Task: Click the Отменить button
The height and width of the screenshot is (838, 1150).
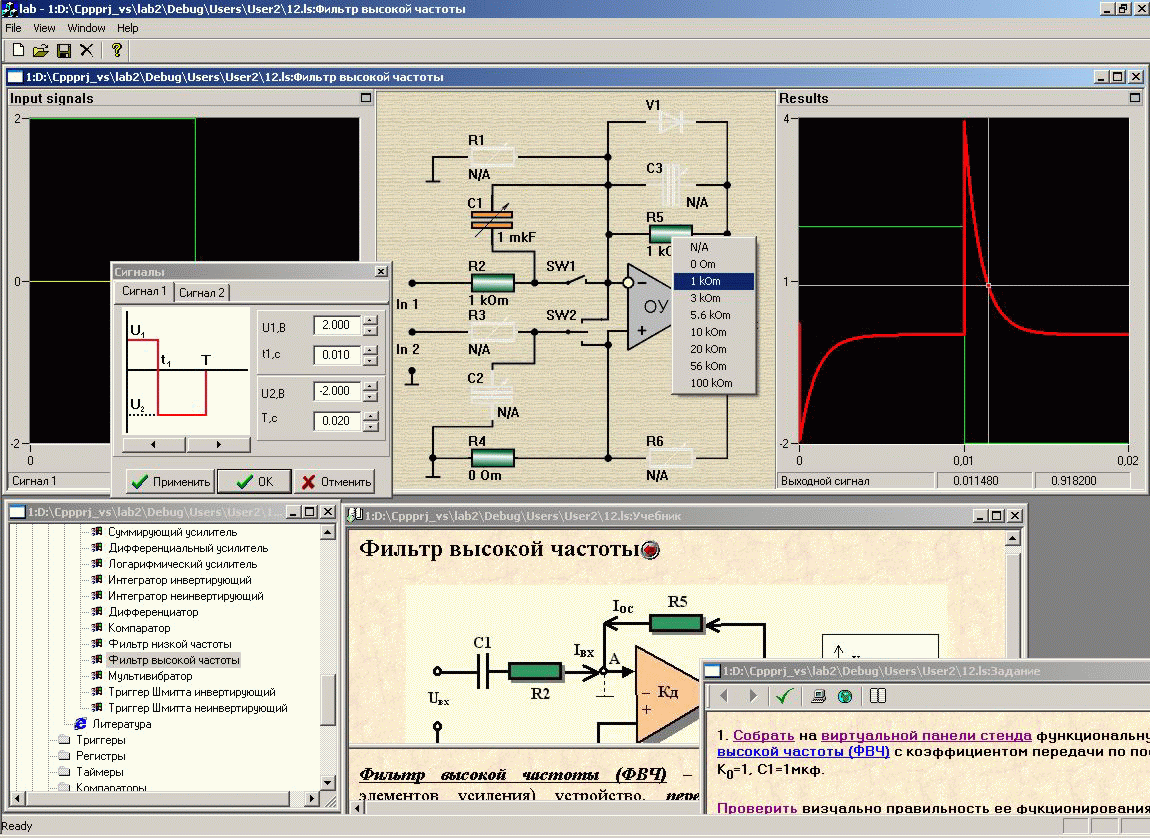Action: tap(335, 482)
